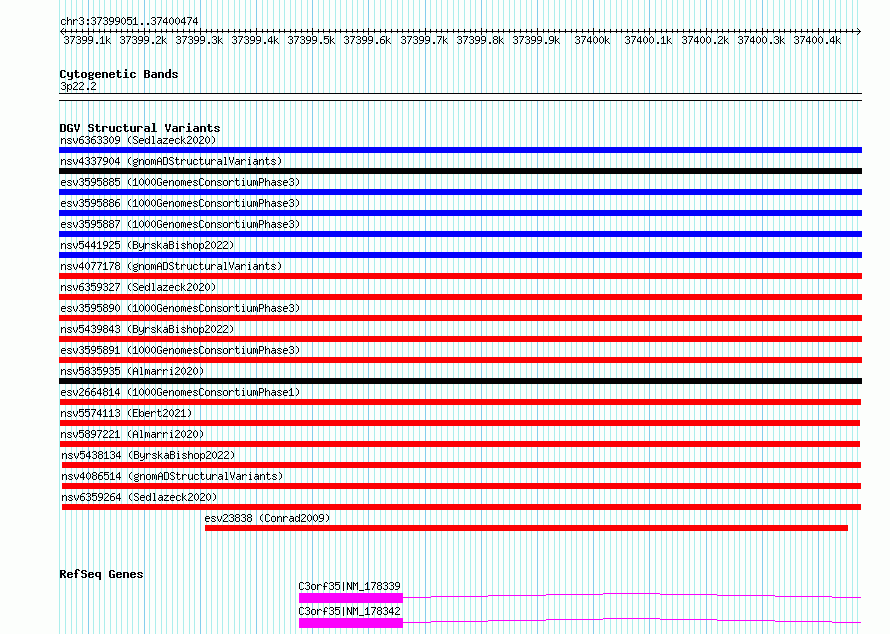Open nsv5897221 (Almarri2020) label
The width and height of the screenshot is (890, 634).
pos(132,434)
